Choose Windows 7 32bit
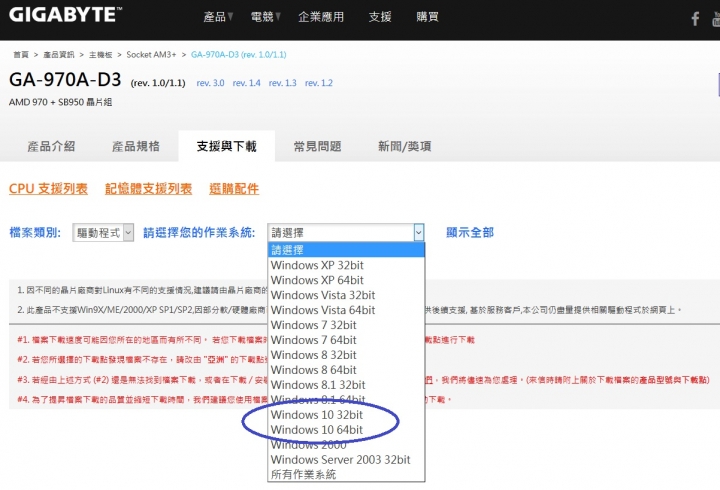The width and height of the screenshot is (720, 490). click(x=346, y=325)
